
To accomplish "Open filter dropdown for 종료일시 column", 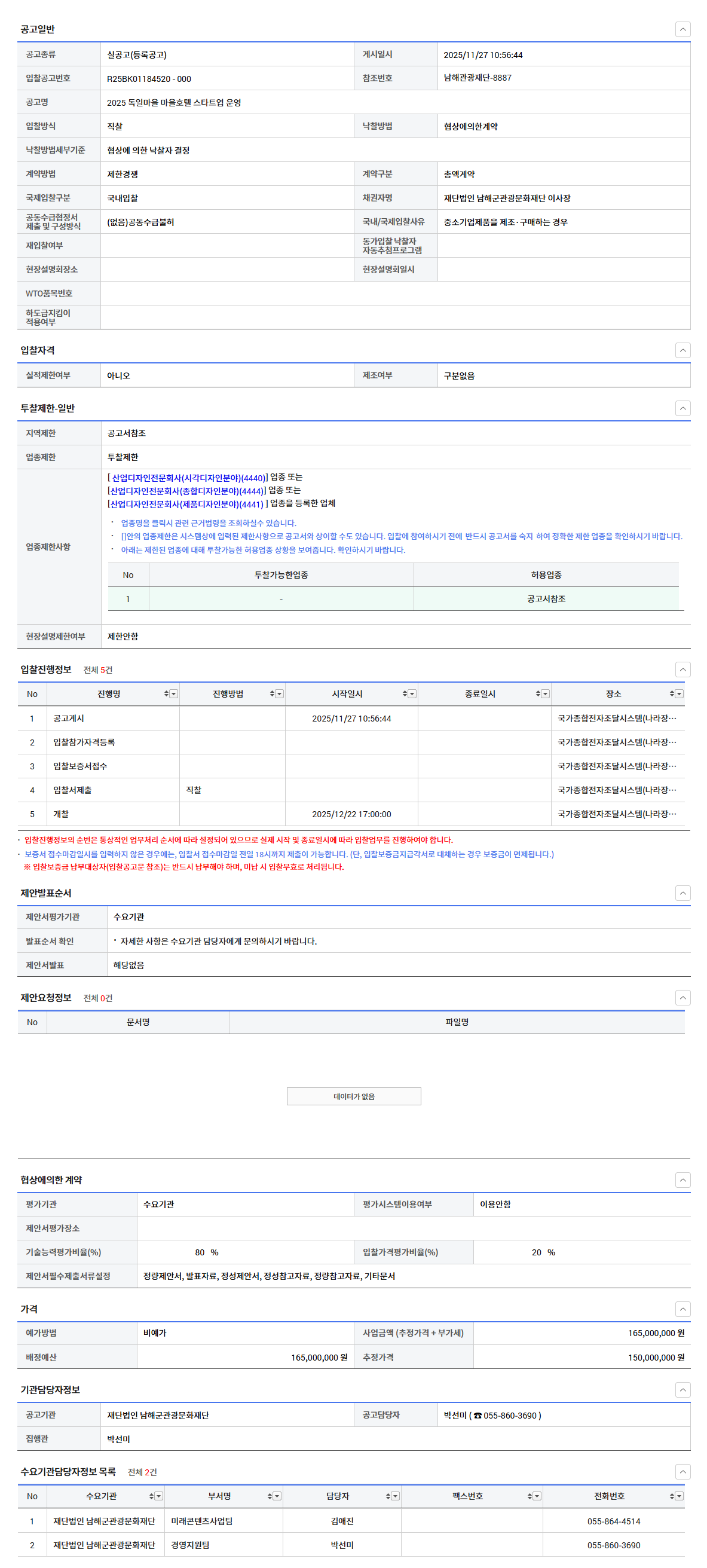I will (545, 694).
